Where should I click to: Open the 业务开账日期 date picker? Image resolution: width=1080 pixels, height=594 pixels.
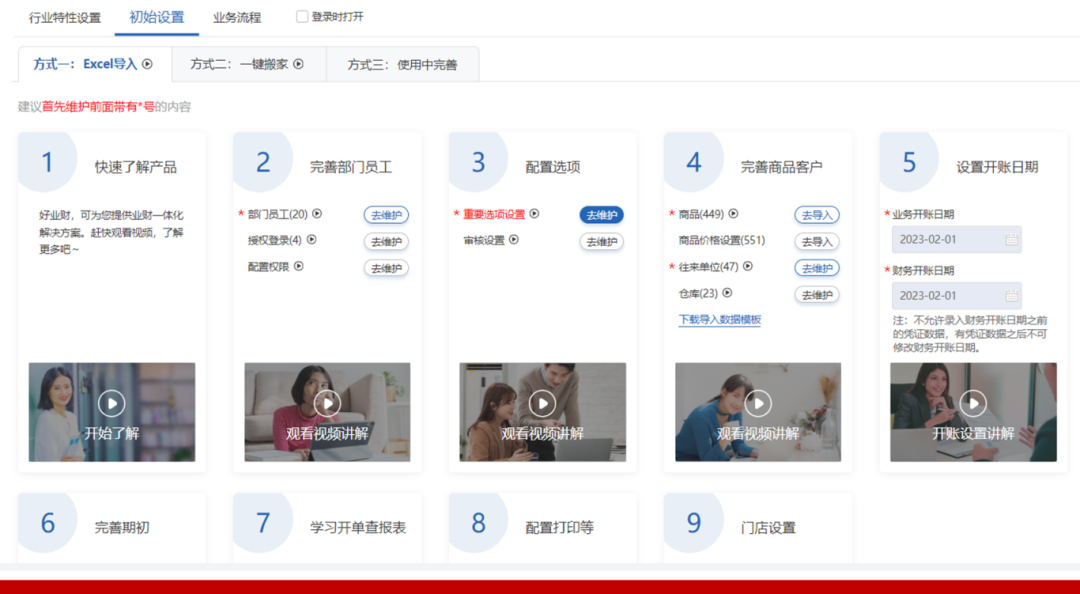(956, 239)
